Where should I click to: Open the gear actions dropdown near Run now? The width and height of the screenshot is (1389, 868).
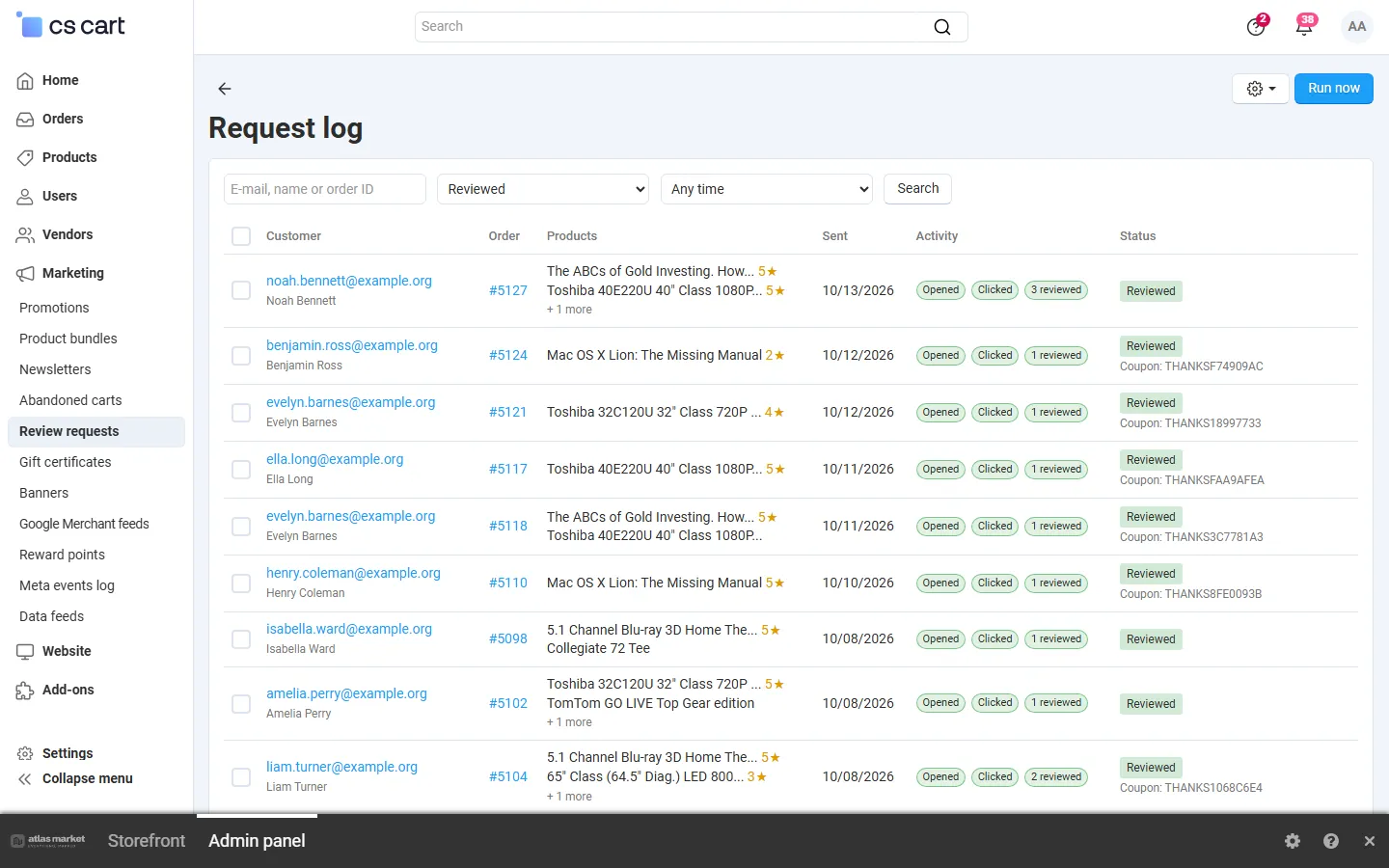(1261, 89)
